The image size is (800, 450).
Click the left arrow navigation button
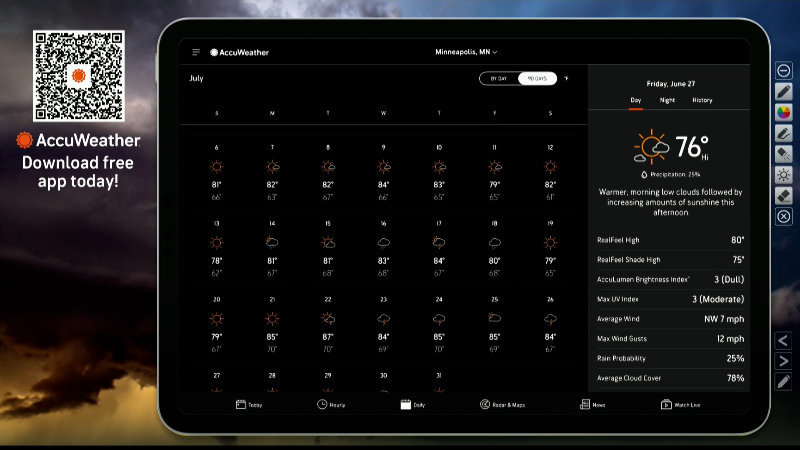click(x=784, y=340)
